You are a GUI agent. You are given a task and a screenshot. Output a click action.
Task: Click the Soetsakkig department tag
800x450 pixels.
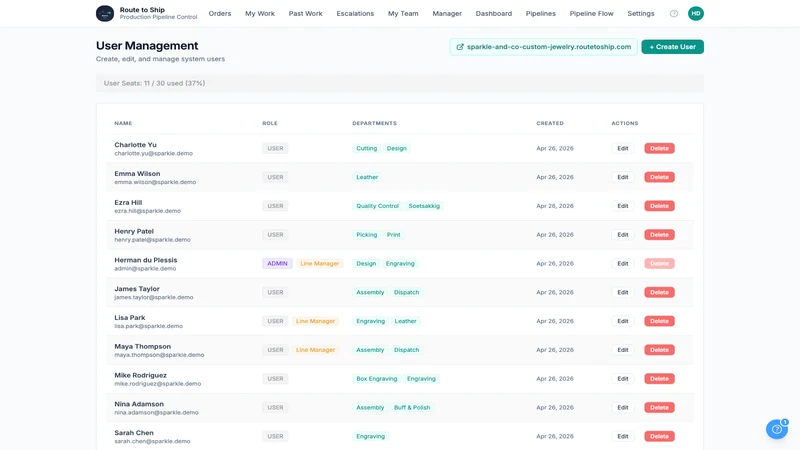[424, 206]
